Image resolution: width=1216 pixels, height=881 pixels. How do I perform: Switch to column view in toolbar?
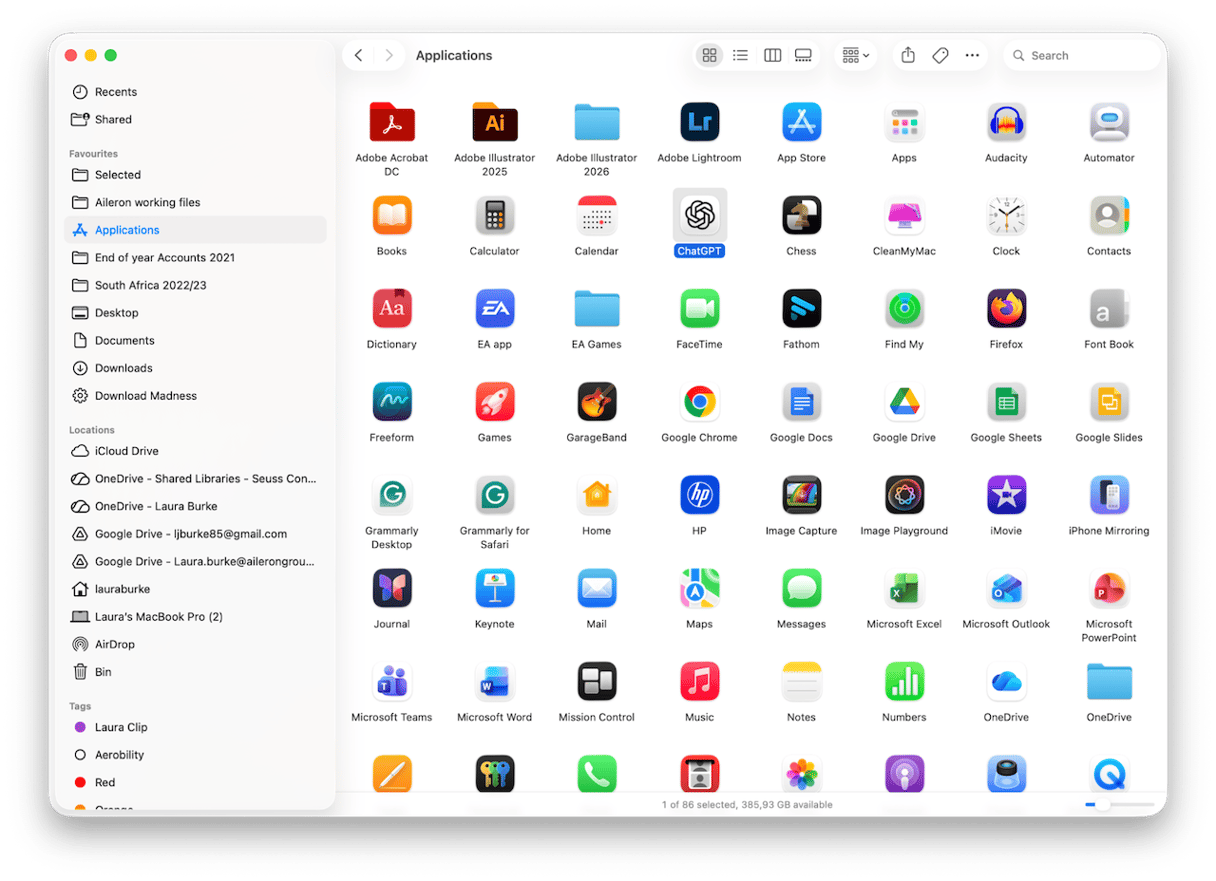point(772,55)
